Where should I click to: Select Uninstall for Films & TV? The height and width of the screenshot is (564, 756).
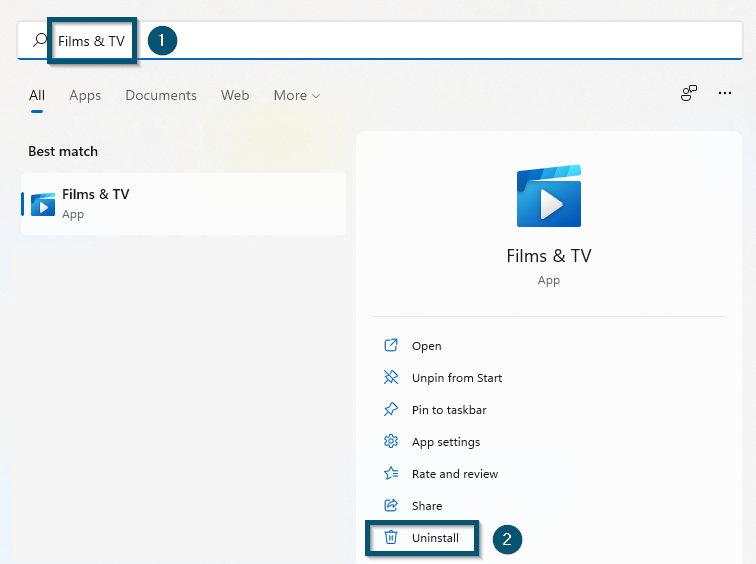[435, 538]
